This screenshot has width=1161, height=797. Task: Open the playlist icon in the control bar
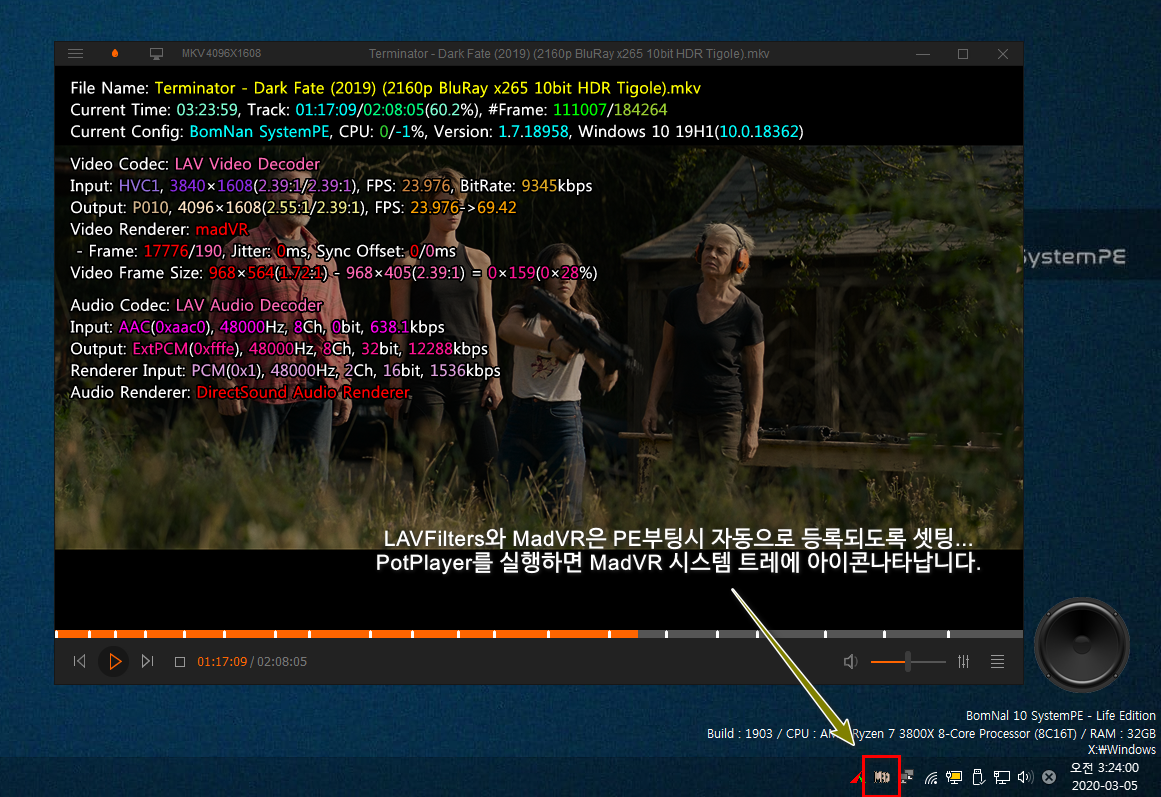click(997, 661)
